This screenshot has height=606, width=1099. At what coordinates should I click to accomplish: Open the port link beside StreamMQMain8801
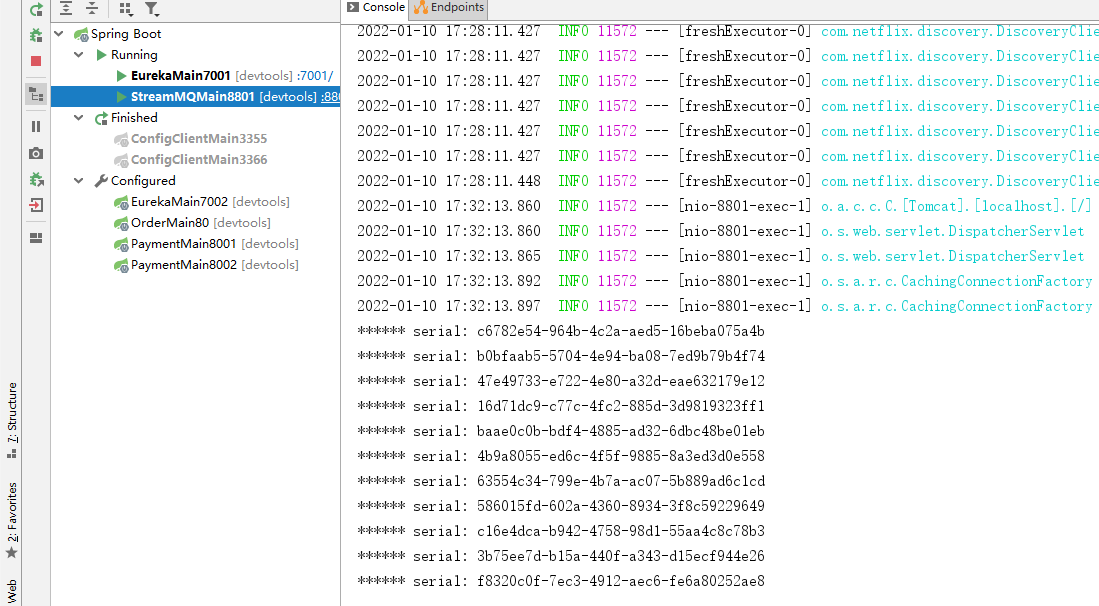point(330,97)
